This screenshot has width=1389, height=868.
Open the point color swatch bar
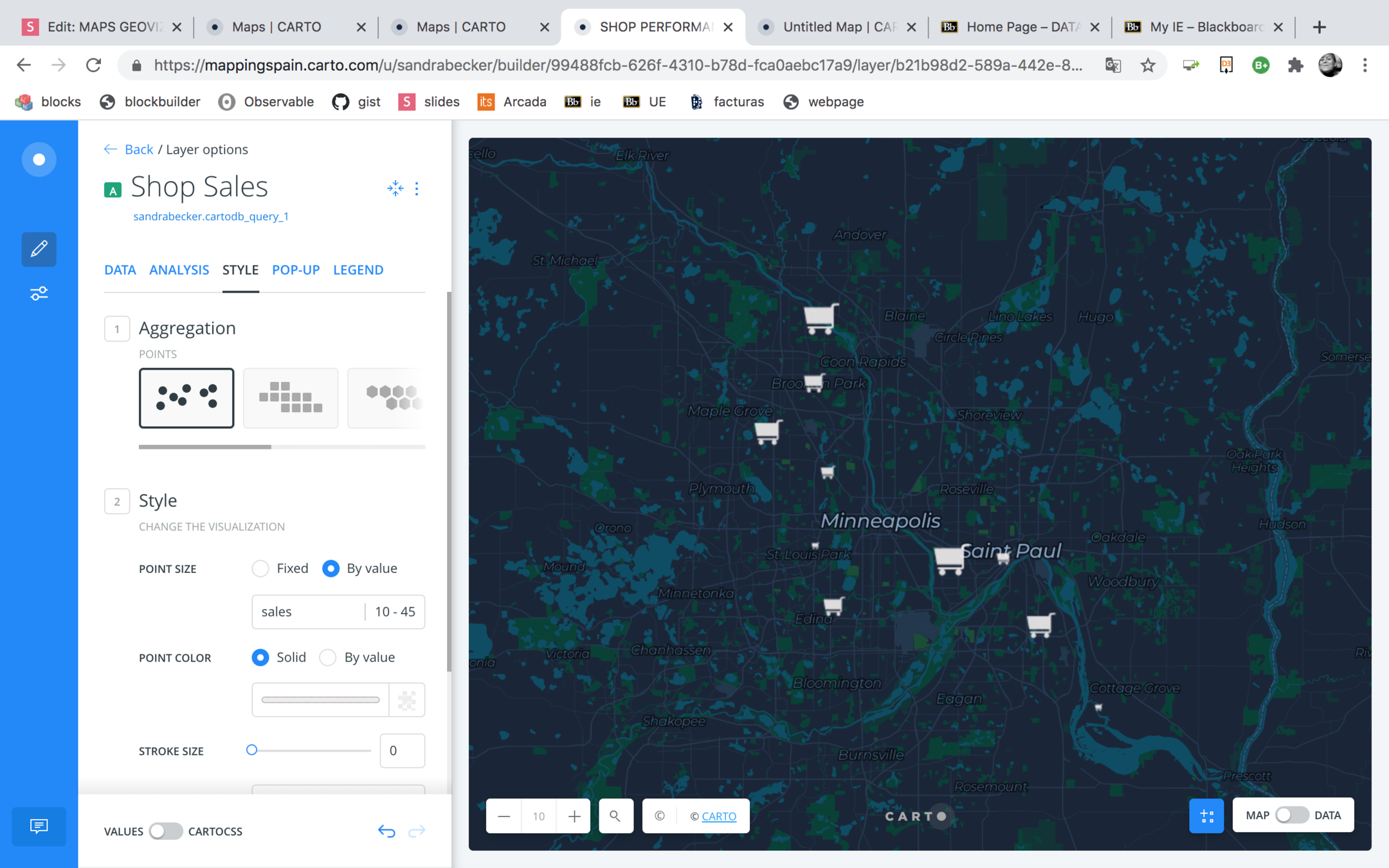(x=320, y=700)
